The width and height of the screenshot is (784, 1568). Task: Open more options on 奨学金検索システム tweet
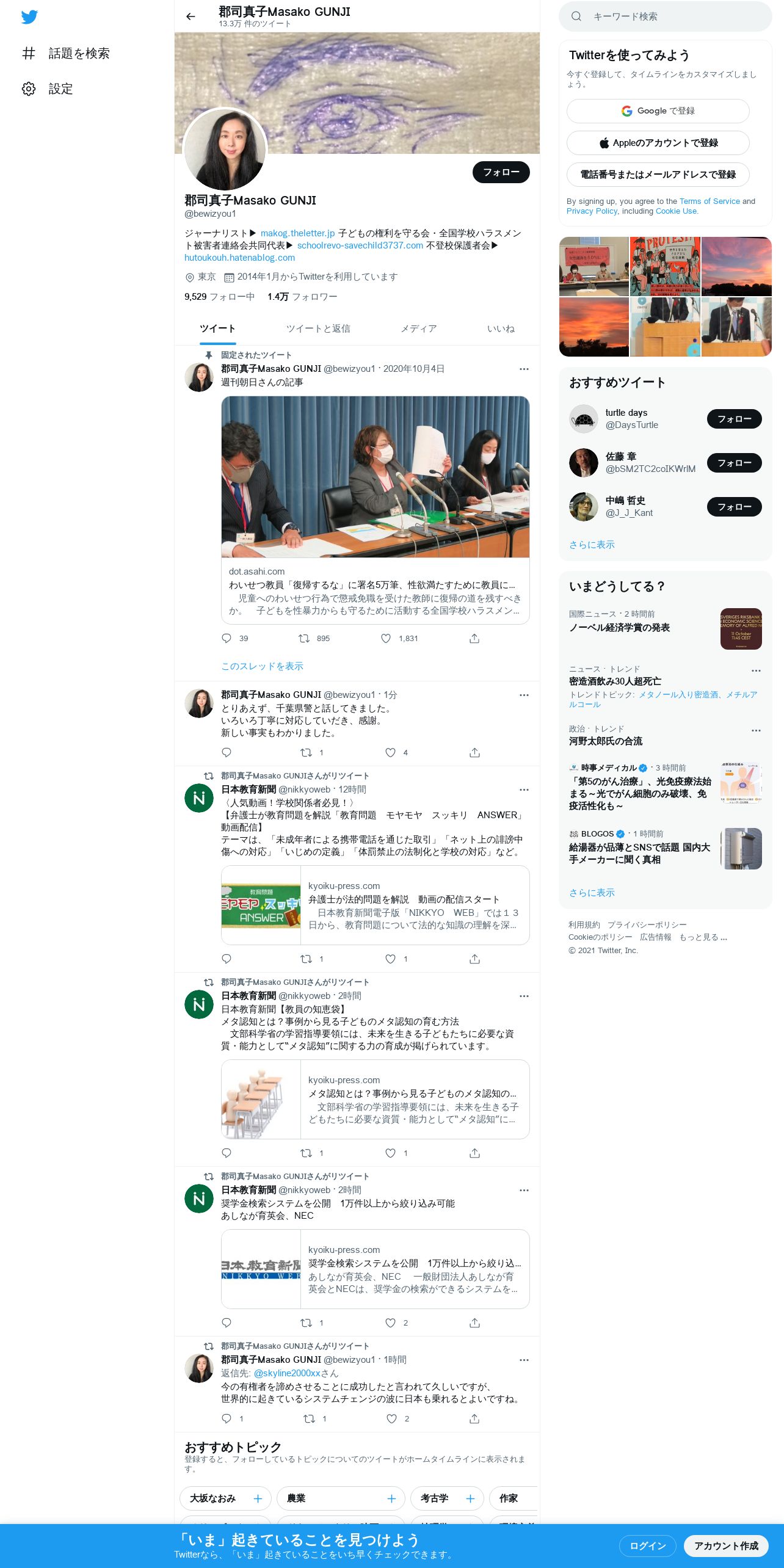pyautogui.click(x=524, y=1190)
